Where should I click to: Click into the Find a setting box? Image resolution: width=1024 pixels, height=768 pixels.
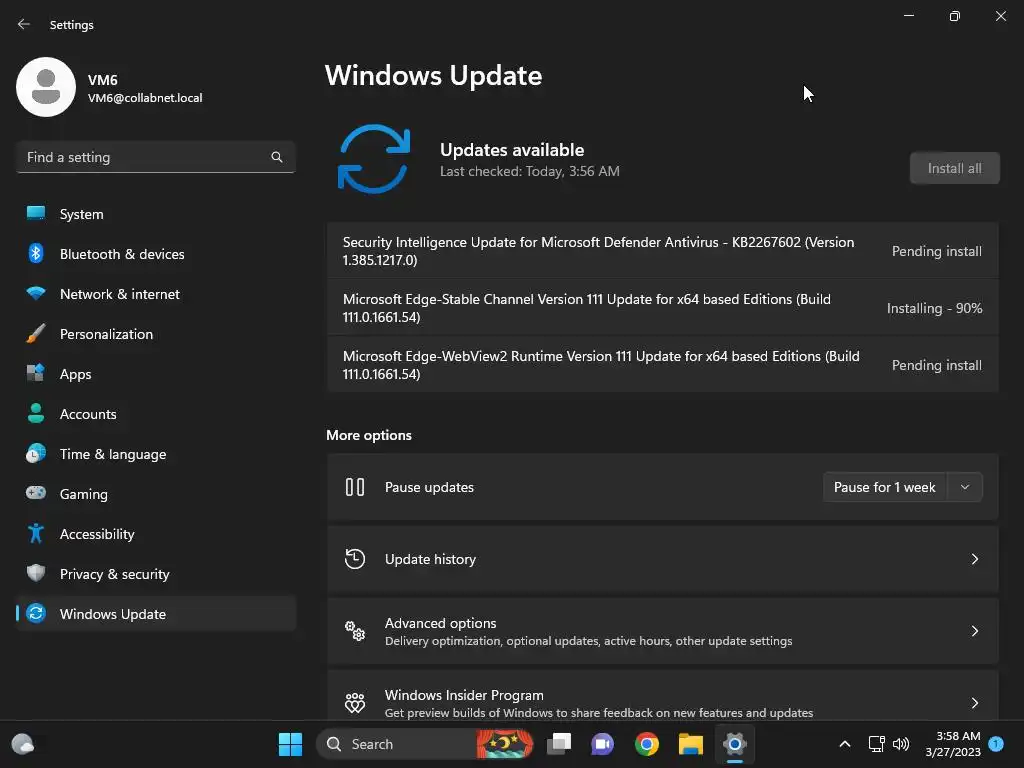(x=156, y=157)
